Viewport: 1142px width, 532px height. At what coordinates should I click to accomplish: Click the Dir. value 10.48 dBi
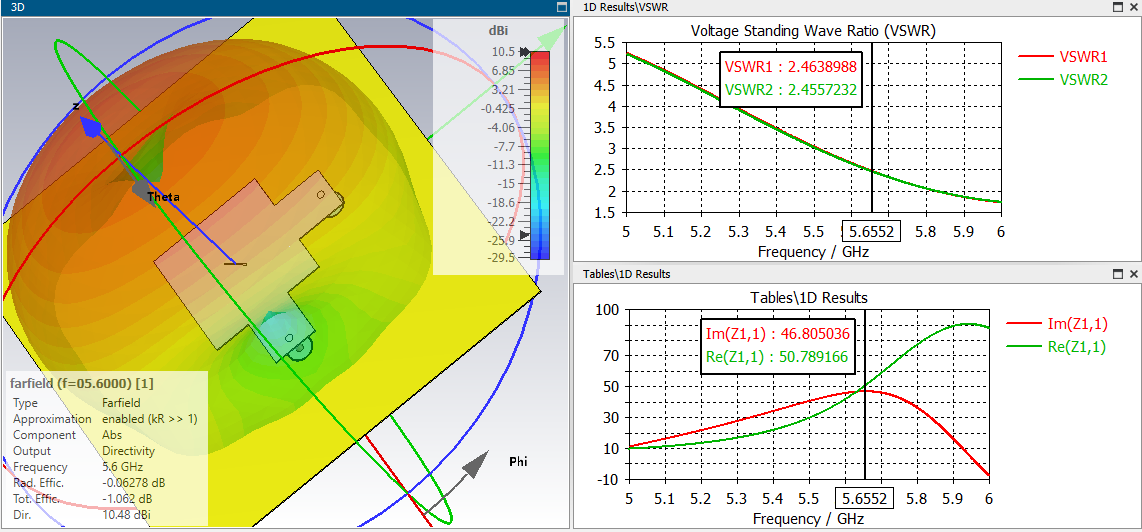pyautogui.click(x=125, y=515)
